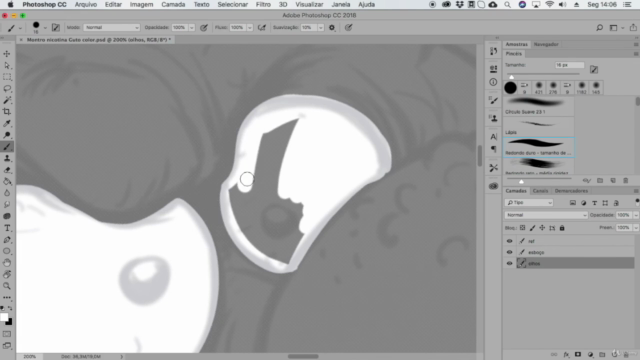Select the Clone Stamp tool
640x360 pixels.
[7, 158]
